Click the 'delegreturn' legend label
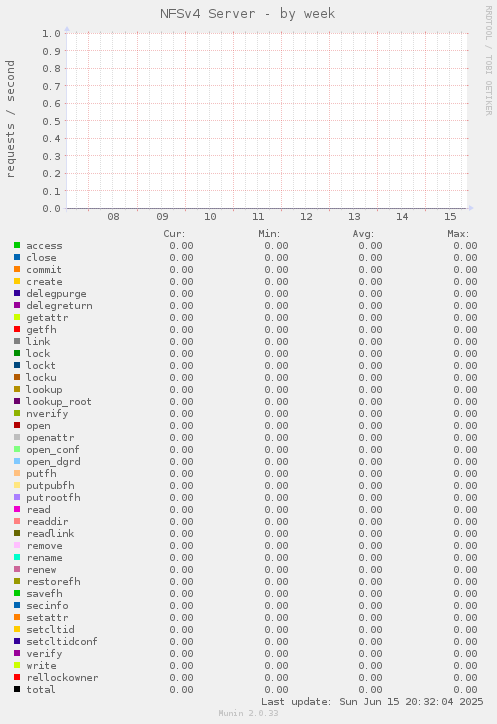The image size is (497, 724). 59,306
